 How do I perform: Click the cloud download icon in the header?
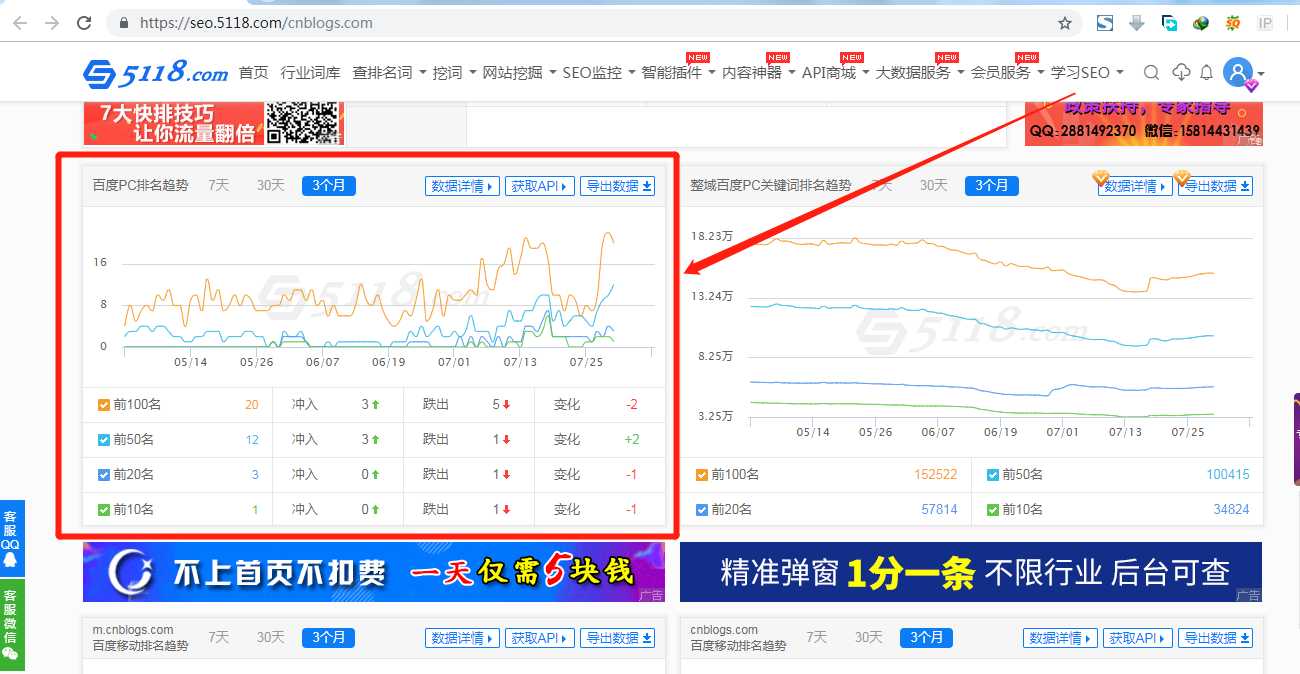point(1181,72)
